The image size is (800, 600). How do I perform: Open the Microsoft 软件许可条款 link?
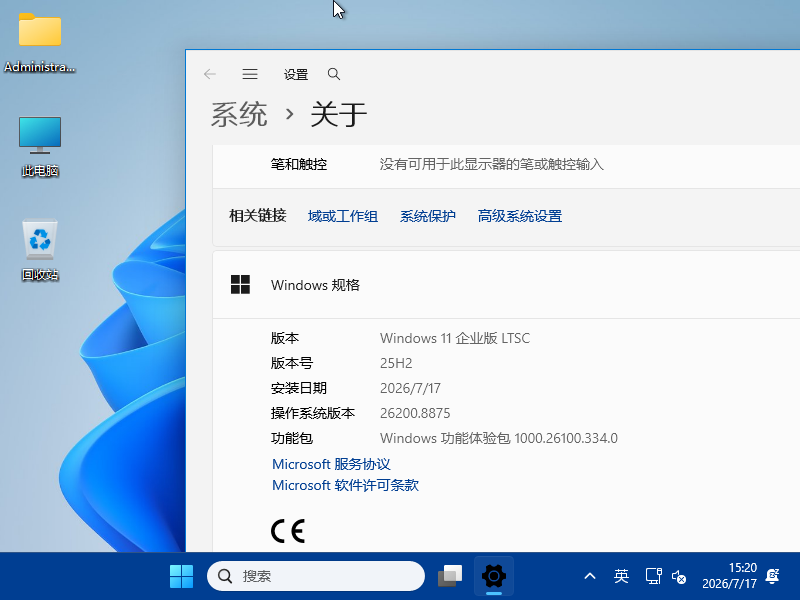tap(345, 485)
